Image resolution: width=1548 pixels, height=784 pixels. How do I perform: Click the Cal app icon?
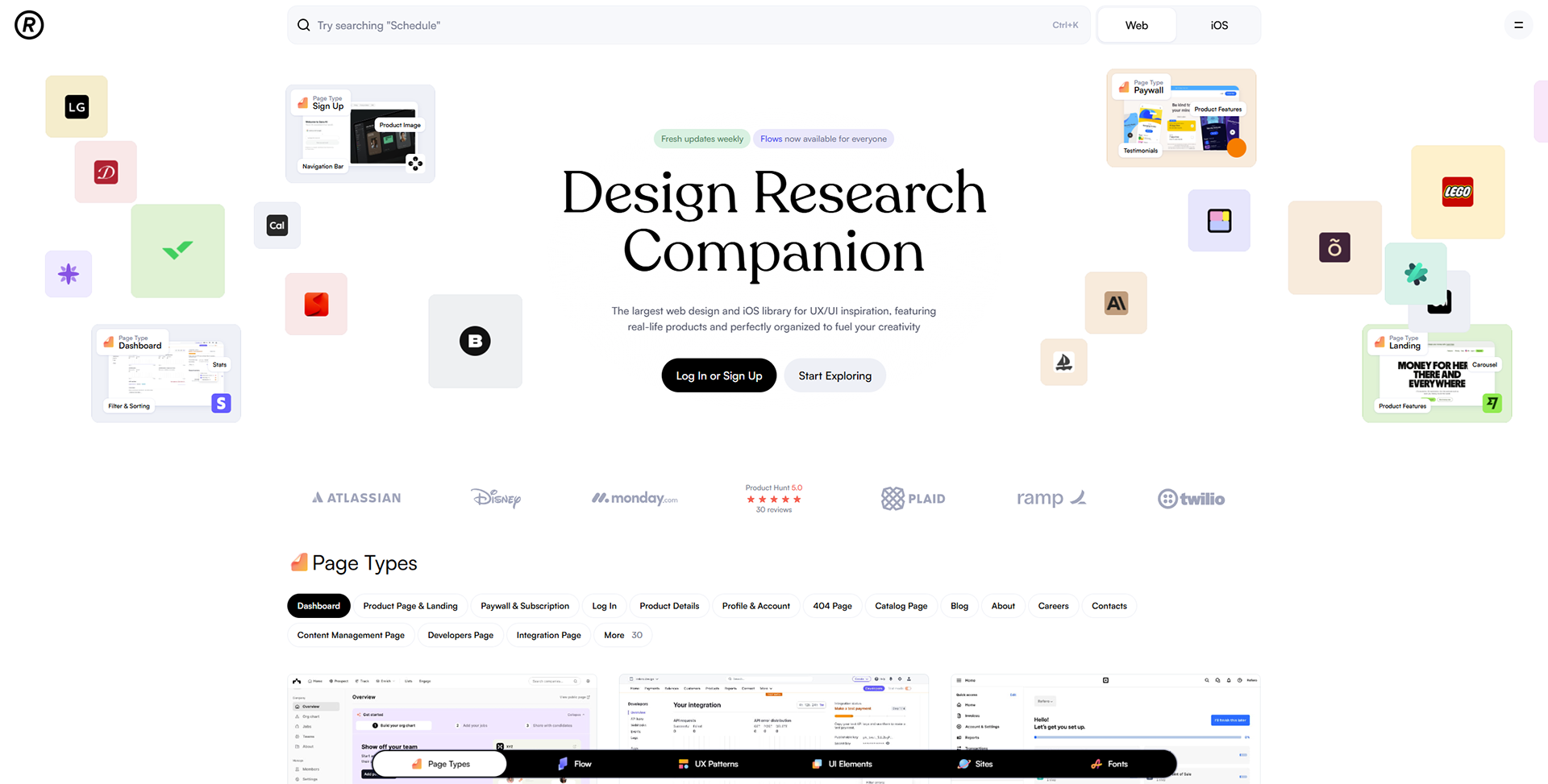coord(277,226)
